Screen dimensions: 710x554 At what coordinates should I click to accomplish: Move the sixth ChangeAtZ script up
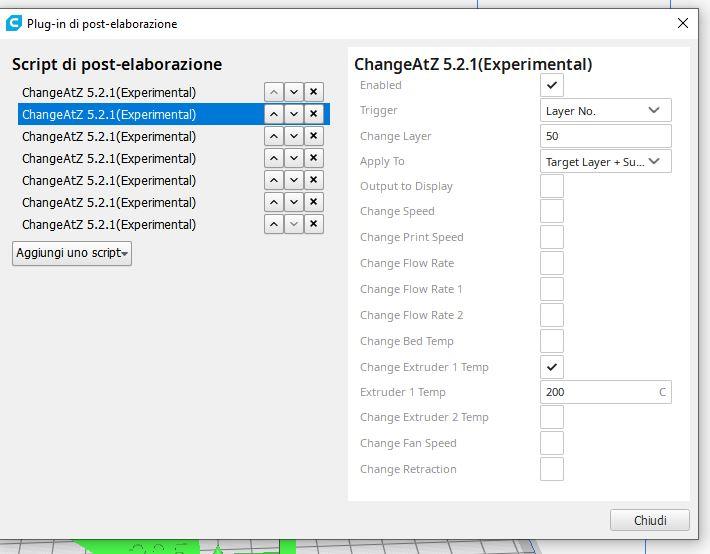pos(274,202)
